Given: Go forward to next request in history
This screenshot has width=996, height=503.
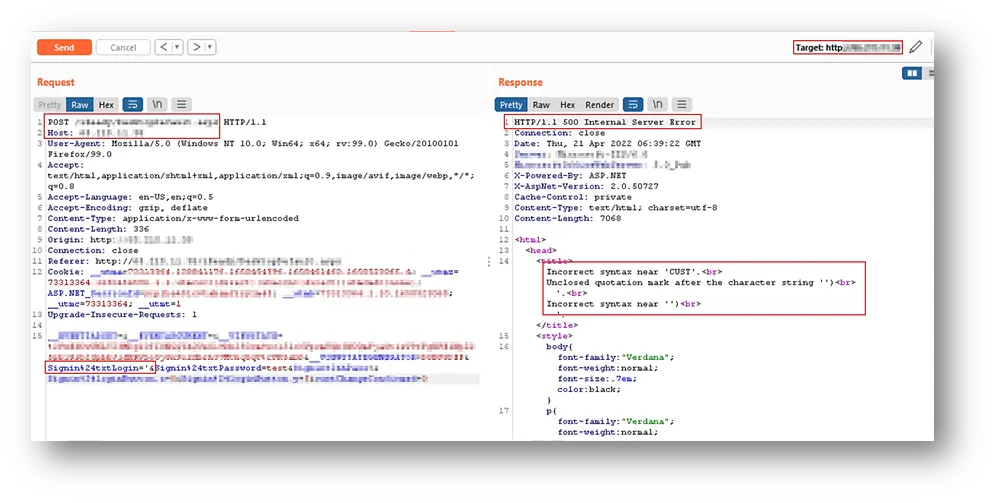Looking at the screenshot, I should 196,47.
